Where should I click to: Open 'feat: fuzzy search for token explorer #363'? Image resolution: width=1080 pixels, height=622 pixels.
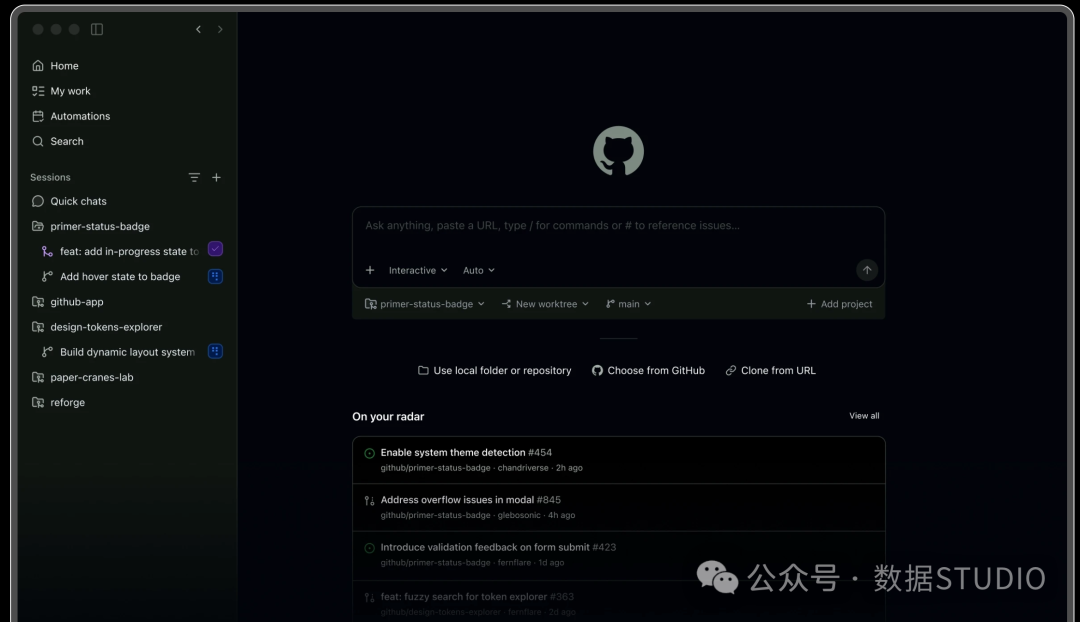[x=619, y=603]
